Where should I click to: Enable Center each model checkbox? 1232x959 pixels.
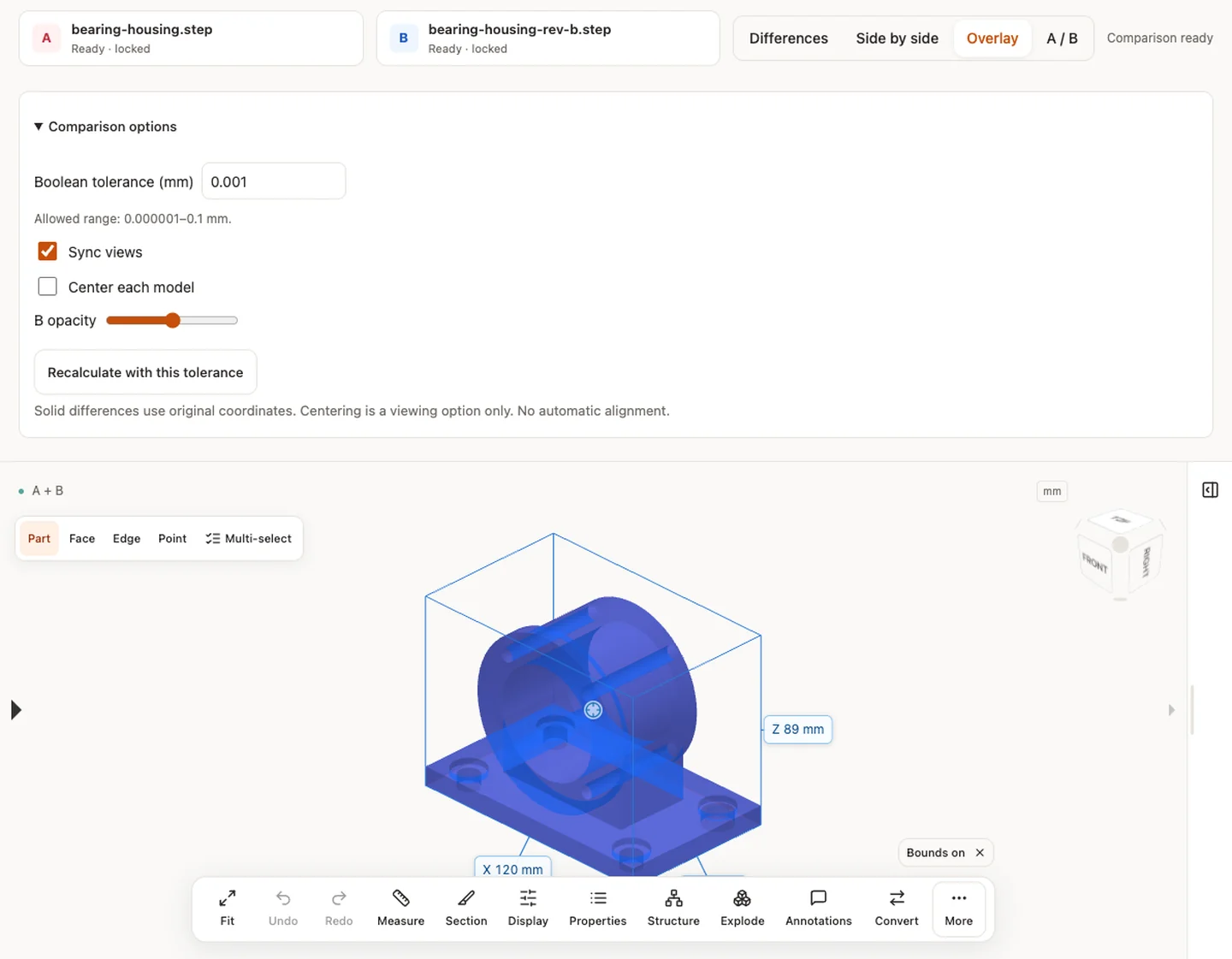pos(48,287)
